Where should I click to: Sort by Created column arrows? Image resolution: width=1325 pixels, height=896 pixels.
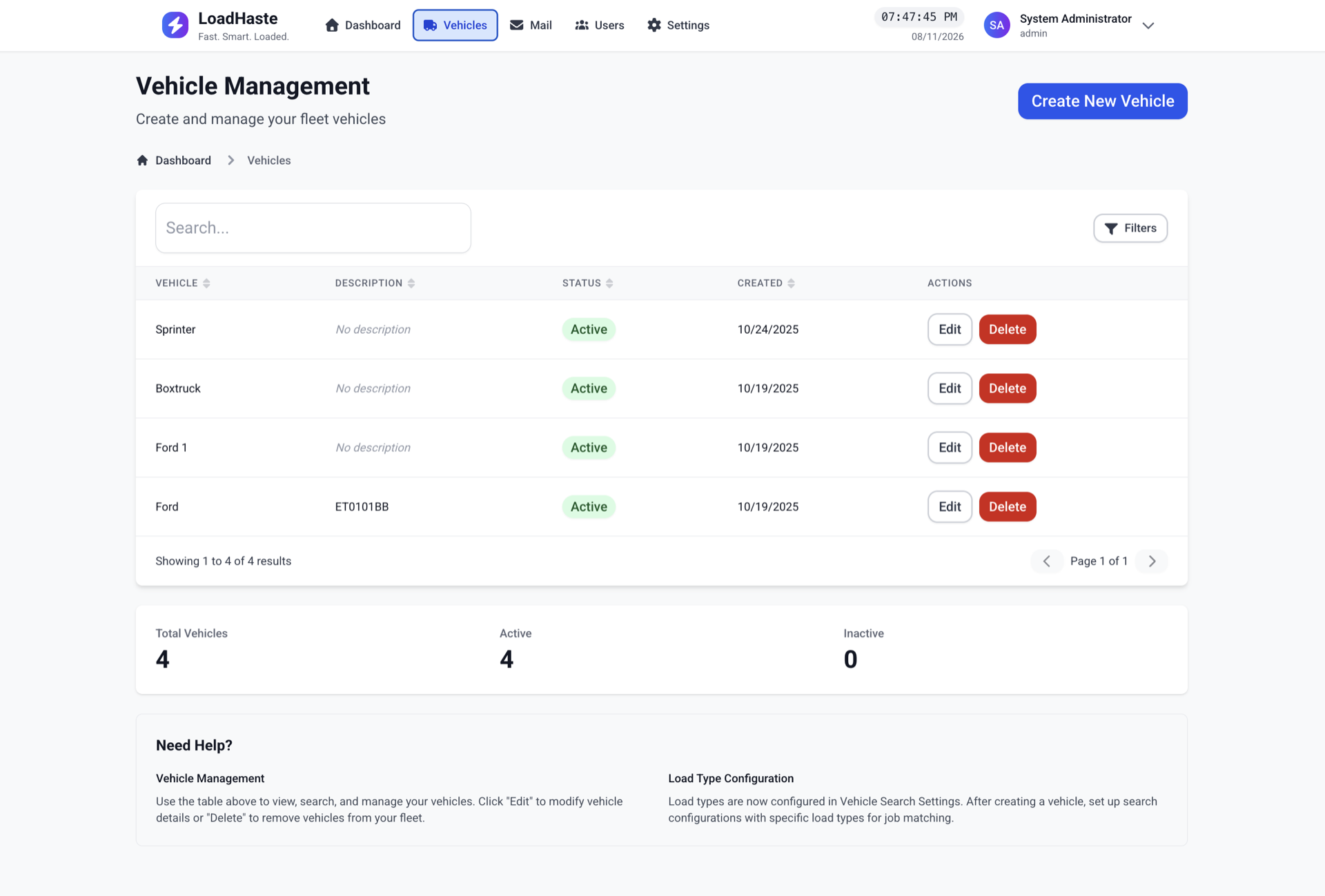pyautogui.click(x=791, y=283)
